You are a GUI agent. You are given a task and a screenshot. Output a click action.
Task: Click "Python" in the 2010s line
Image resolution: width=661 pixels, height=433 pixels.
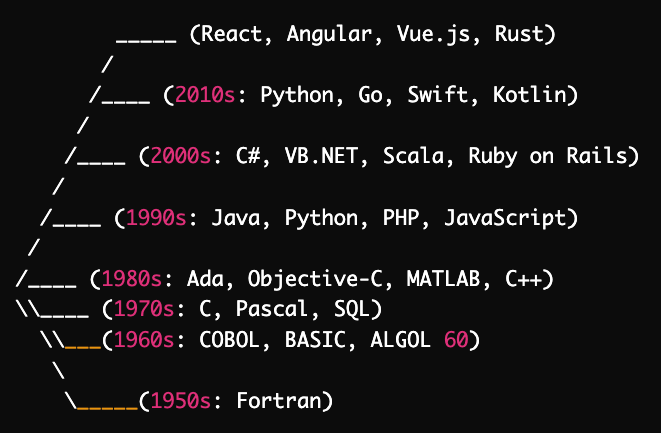297,96
